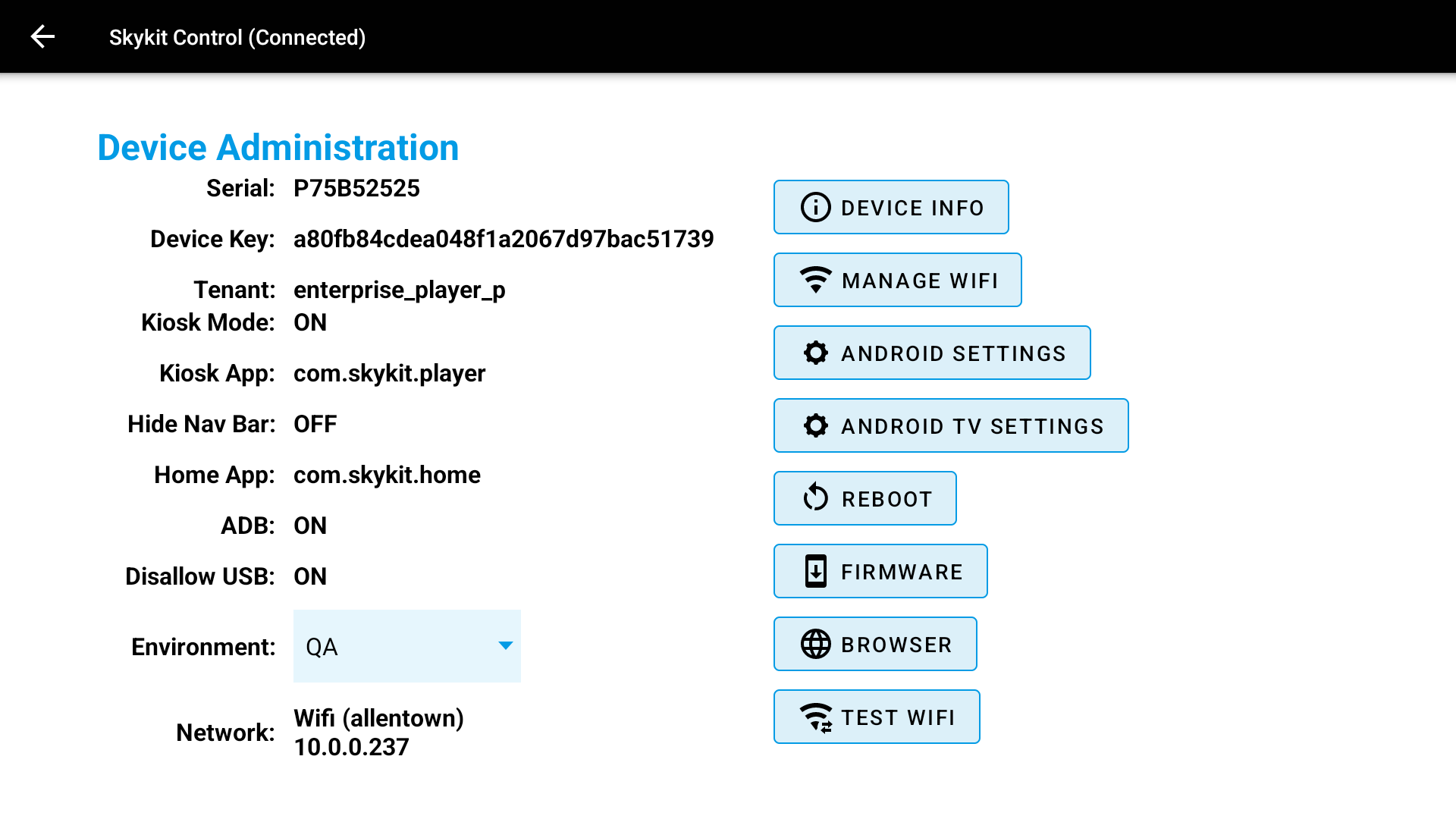
Task: Click the ADB: label
Action: click(x=248, y=526)
